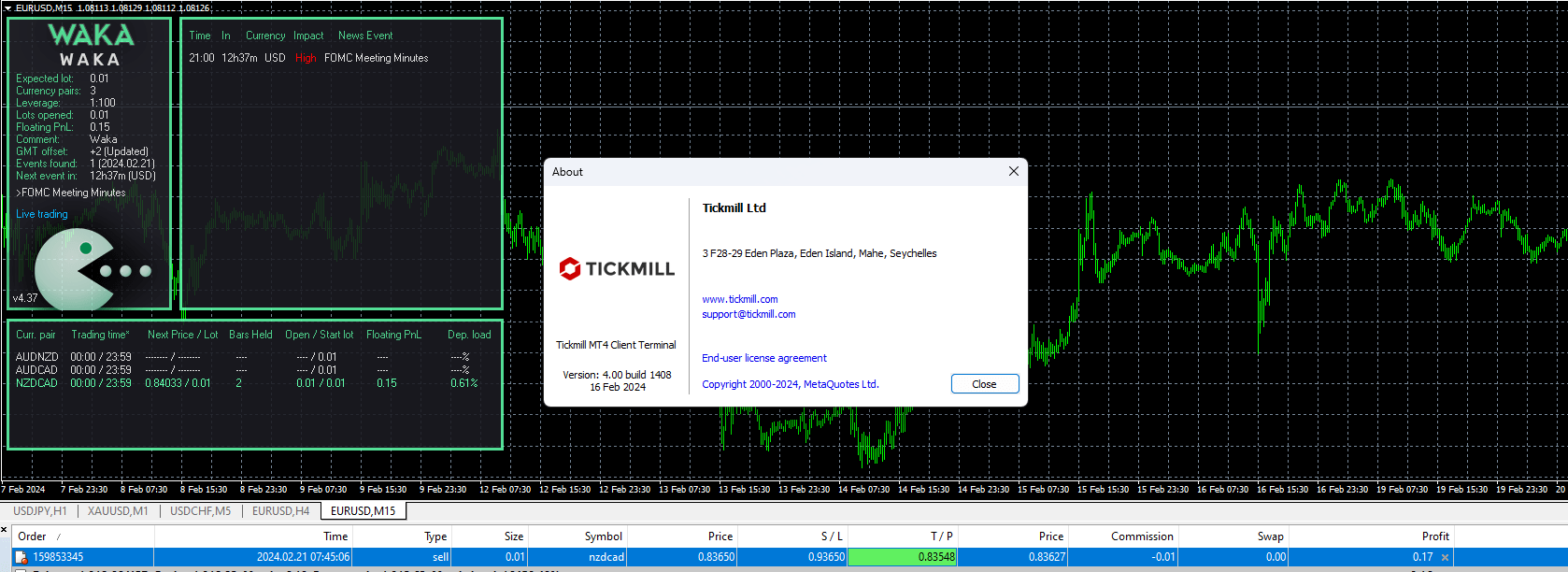
Task: Open the End-user license agreement link
Action: click(763, 358)
